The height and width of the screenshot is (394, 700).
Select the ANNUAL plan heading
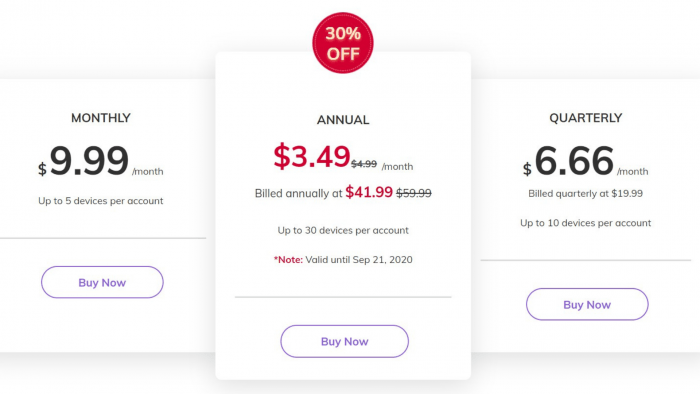pos(343,120)
